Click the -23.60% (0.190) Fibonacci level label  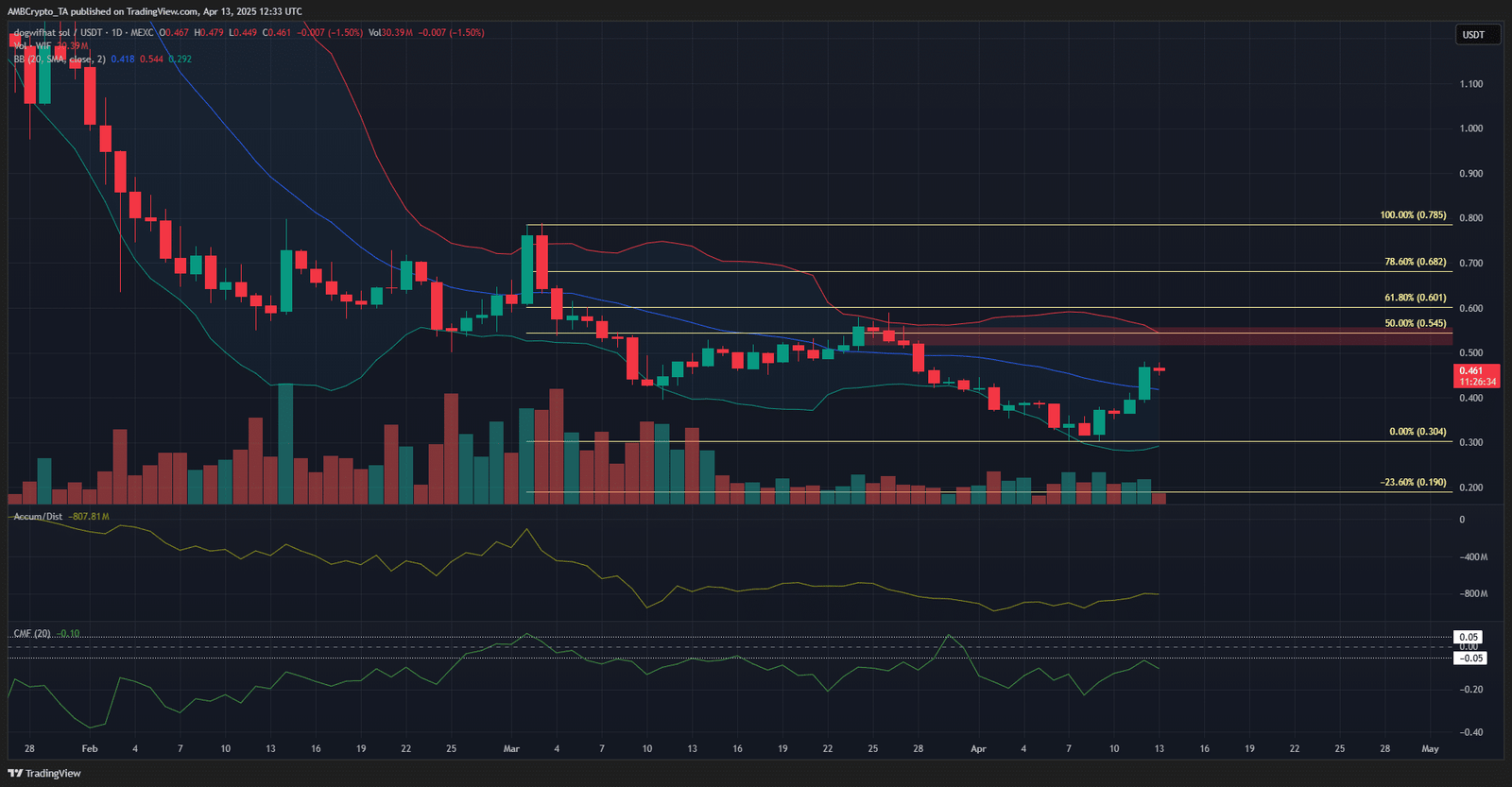tap(1413, 482)
